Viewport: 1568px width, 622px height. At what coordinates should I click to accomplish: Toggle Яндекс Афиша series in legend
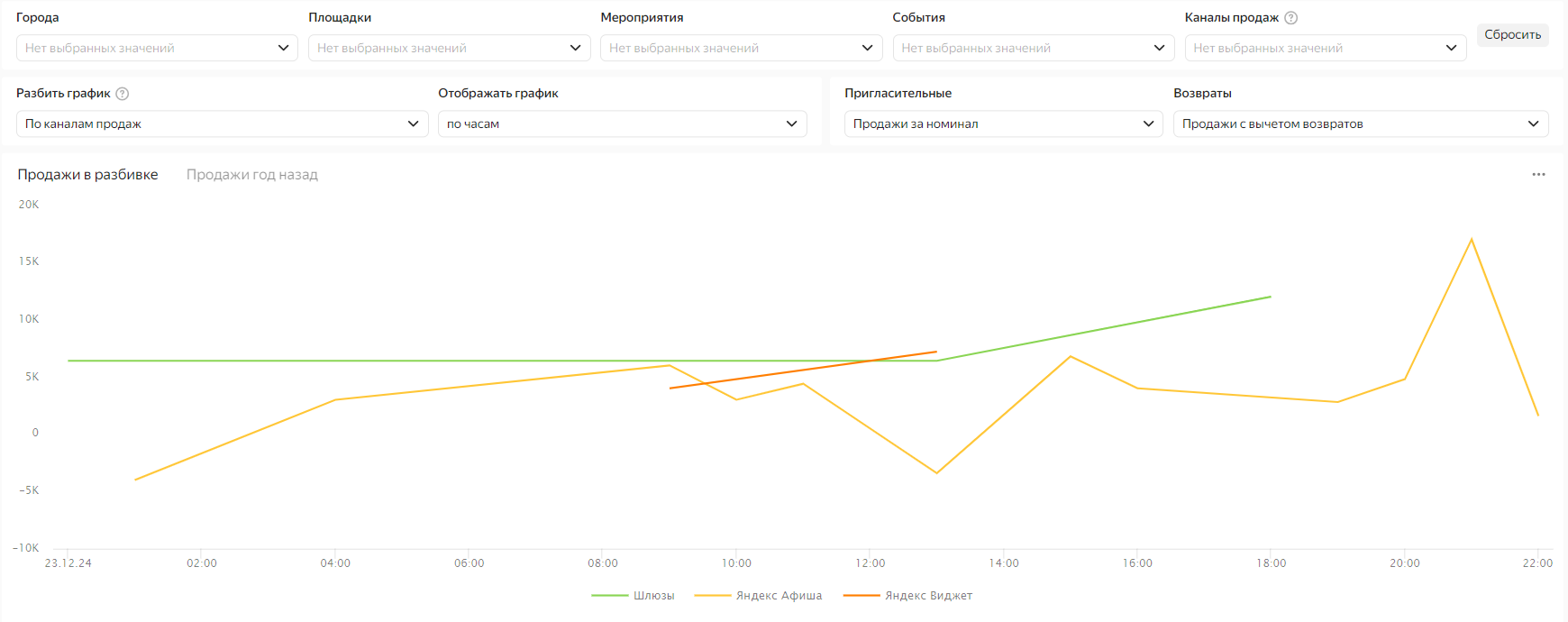click(x=759, y=596)
